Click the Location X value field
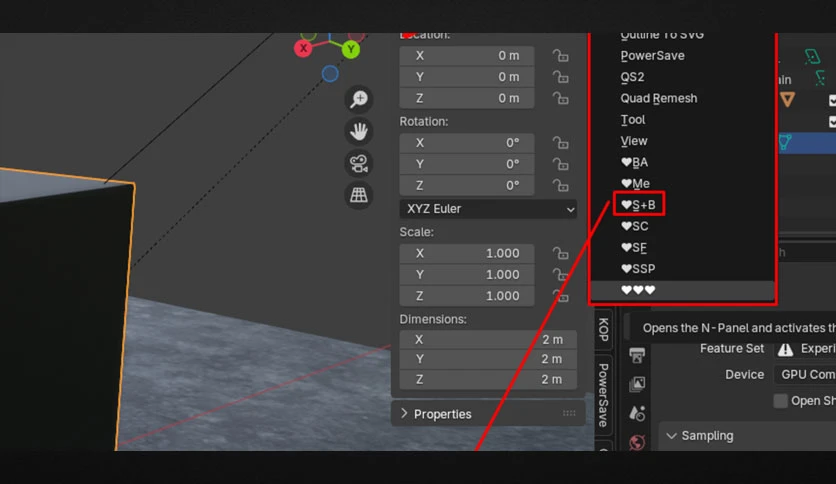836x484 pixels. tap(467, 55)
